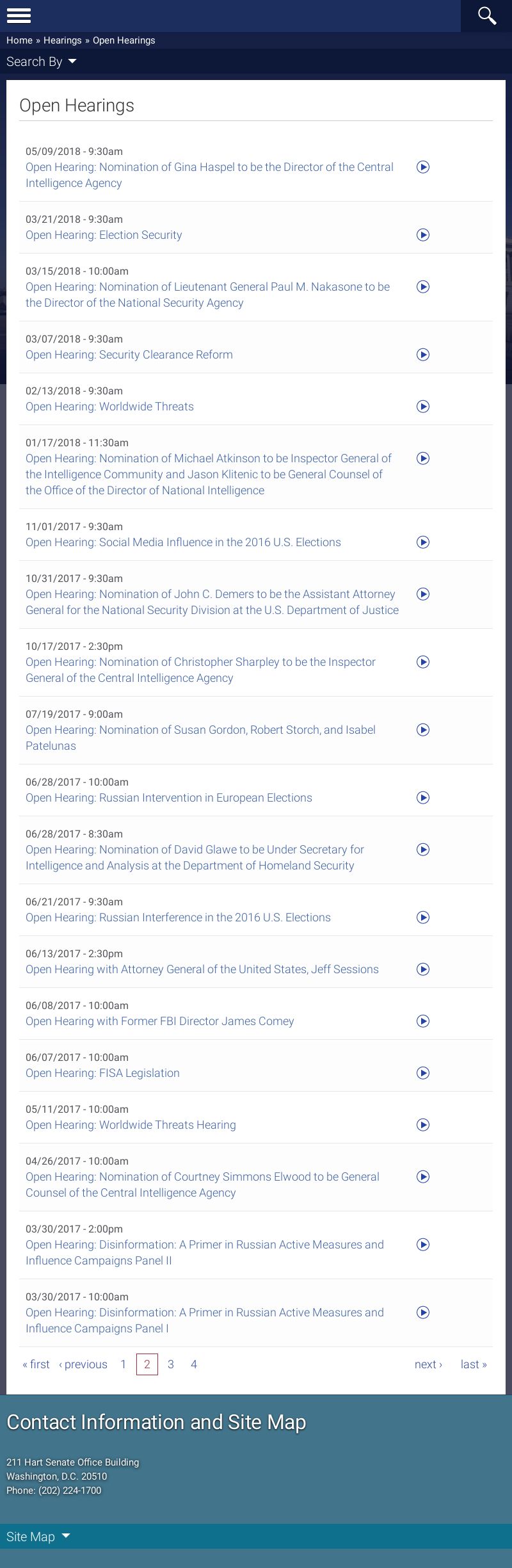Play the Jeff Sessions hearing video

coord(423,969)
